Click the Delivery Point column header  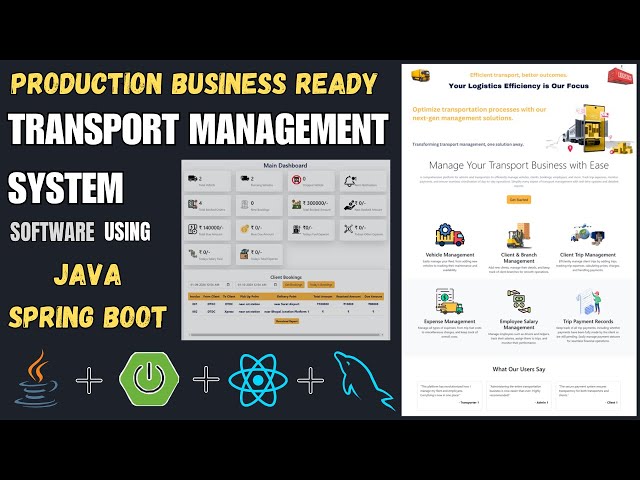(287, 297)
